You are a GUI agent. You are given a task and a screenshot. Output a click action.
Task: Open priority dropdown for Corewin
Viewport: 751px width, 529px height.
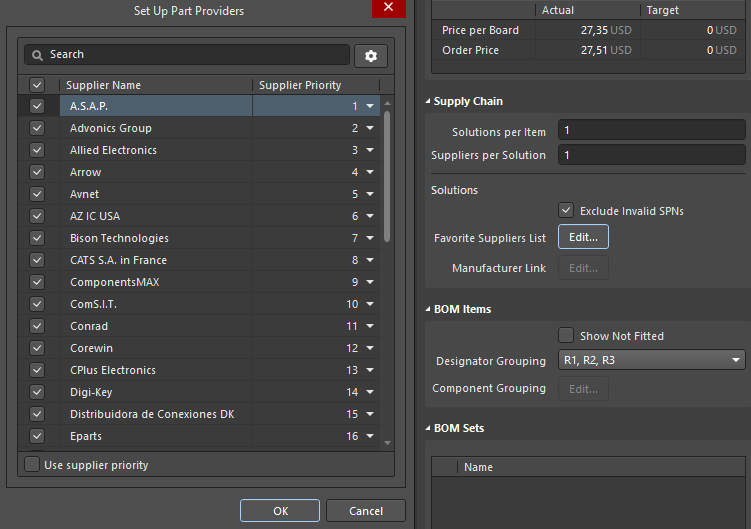(x=370, y=348)
